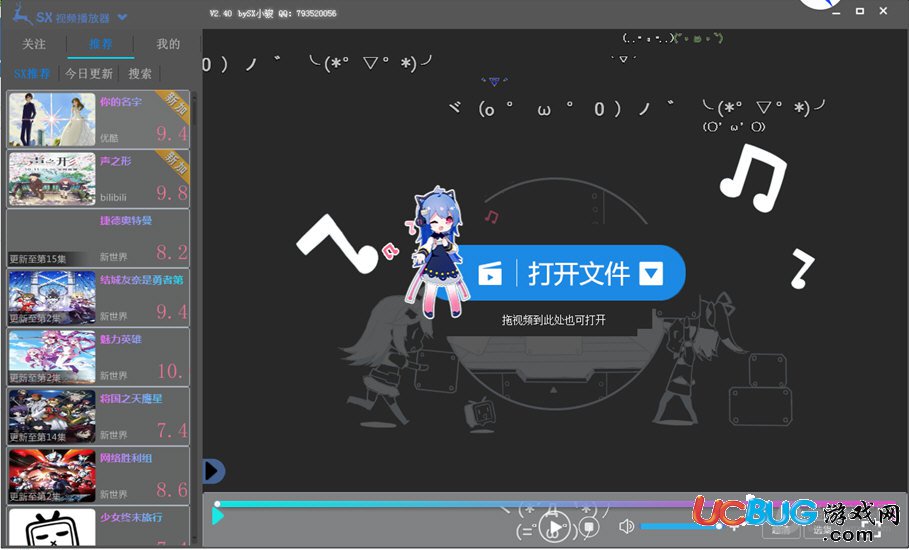The width and height of the screenshot is (909, 550).
Task: Open the 声之形 thumbnail
Action: pyautogui.click(x=52, y=179)
